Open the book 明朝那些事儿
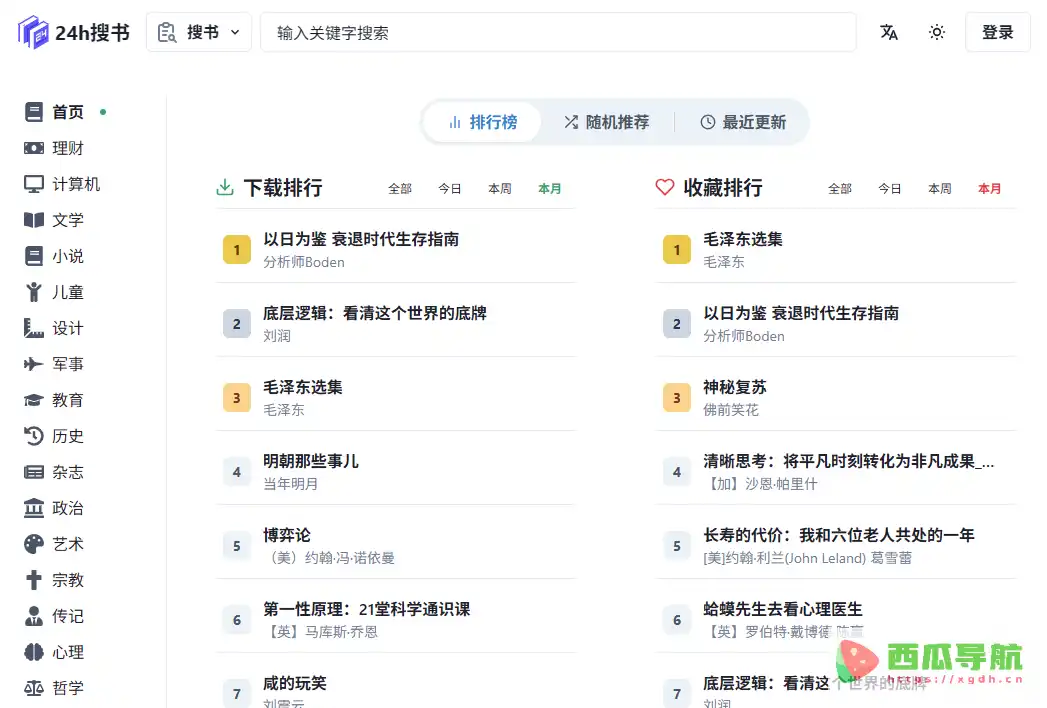The image size is (1047, 708). pyautogui.click(x=310, y=462)
